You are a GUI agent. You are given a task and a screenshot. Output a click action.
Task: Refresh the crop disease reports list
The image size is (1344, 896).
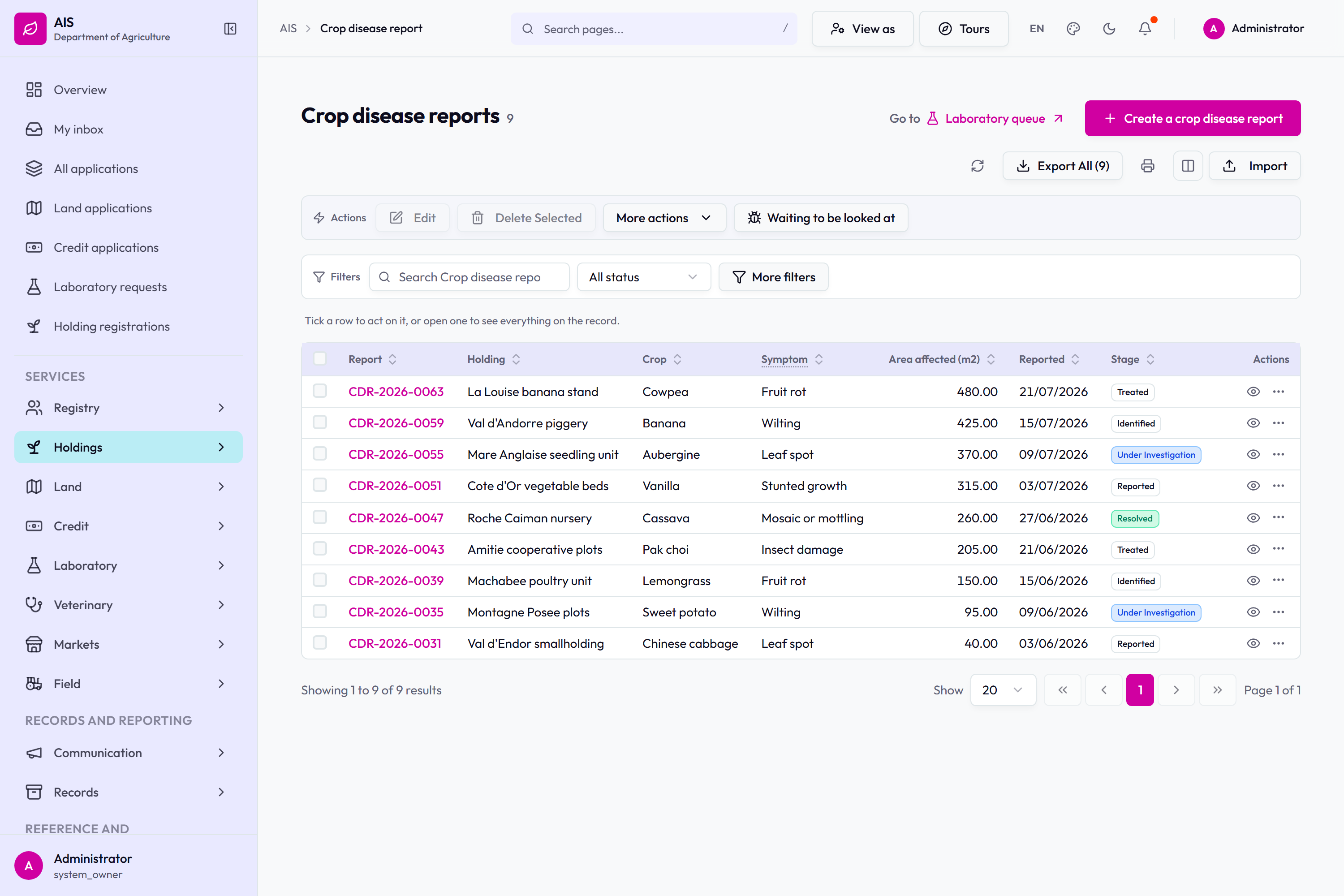pos(978,166)
